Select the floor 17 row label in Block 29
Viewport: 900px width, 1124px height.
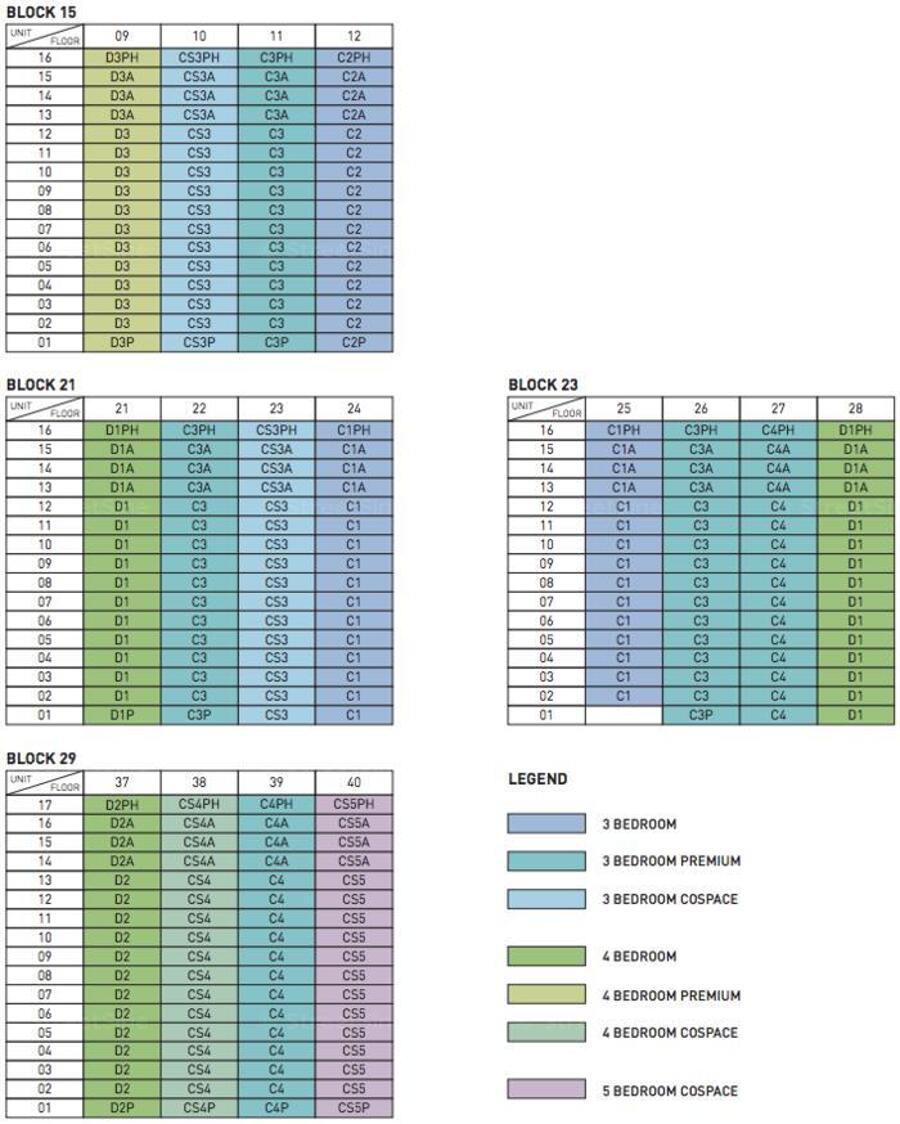(45, 802)
